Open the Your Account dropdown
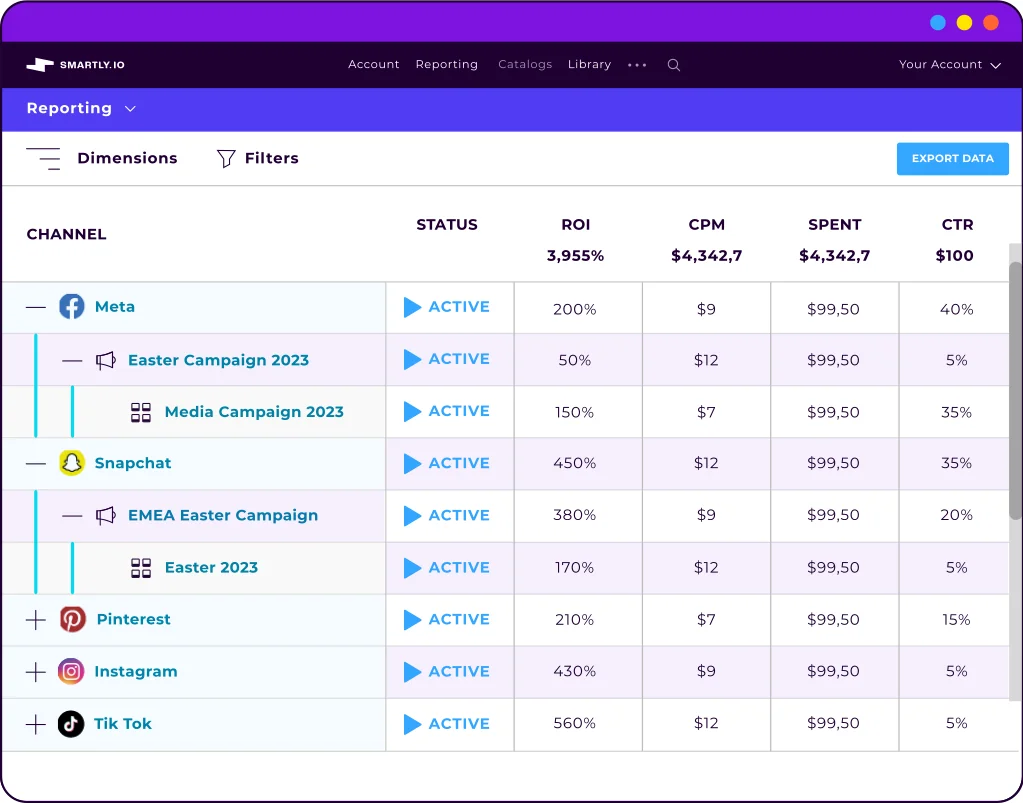The image size is (1023, 803). pos(947,64)
